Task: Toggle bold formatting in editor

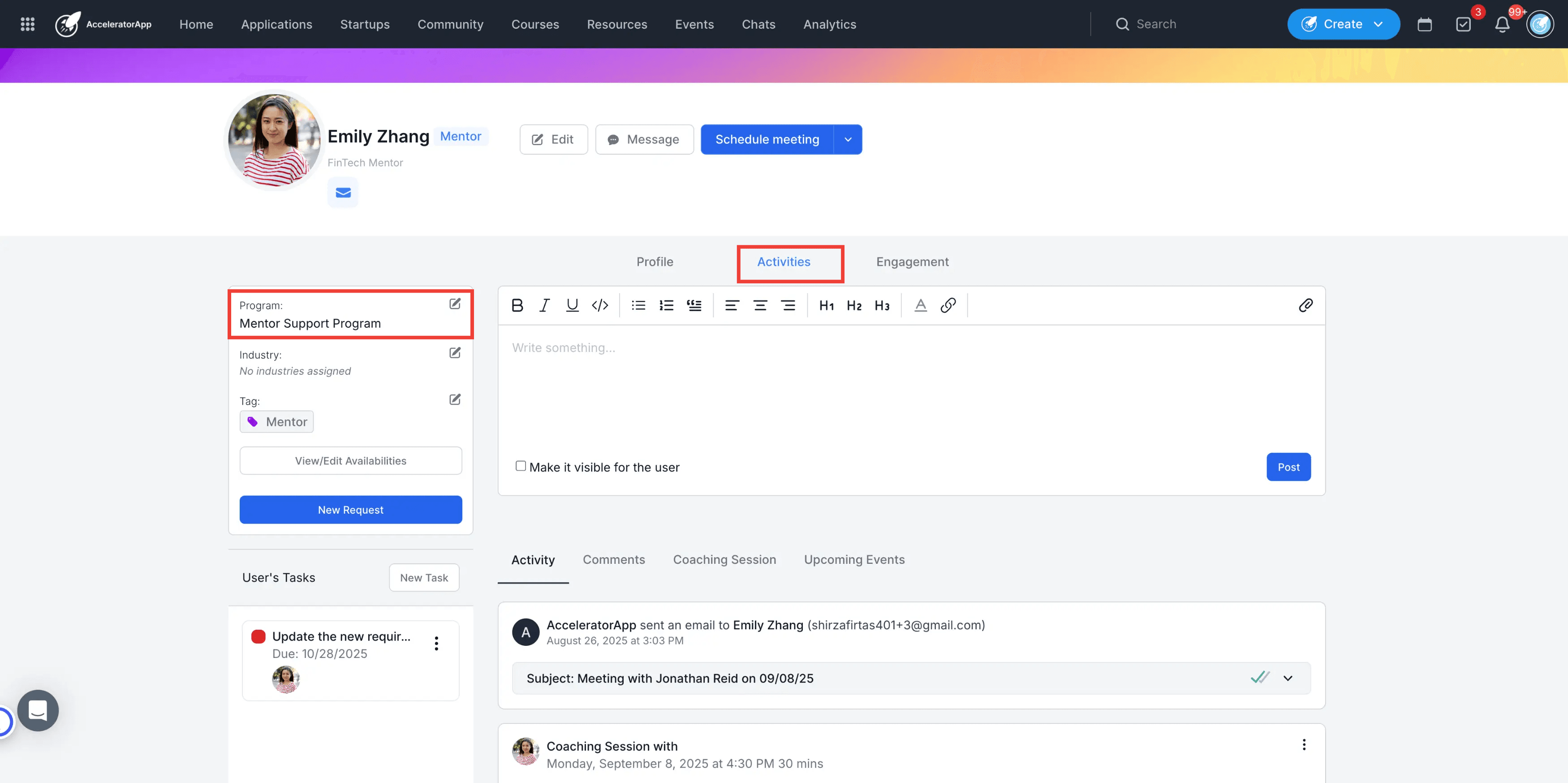Action: (517, 305)
